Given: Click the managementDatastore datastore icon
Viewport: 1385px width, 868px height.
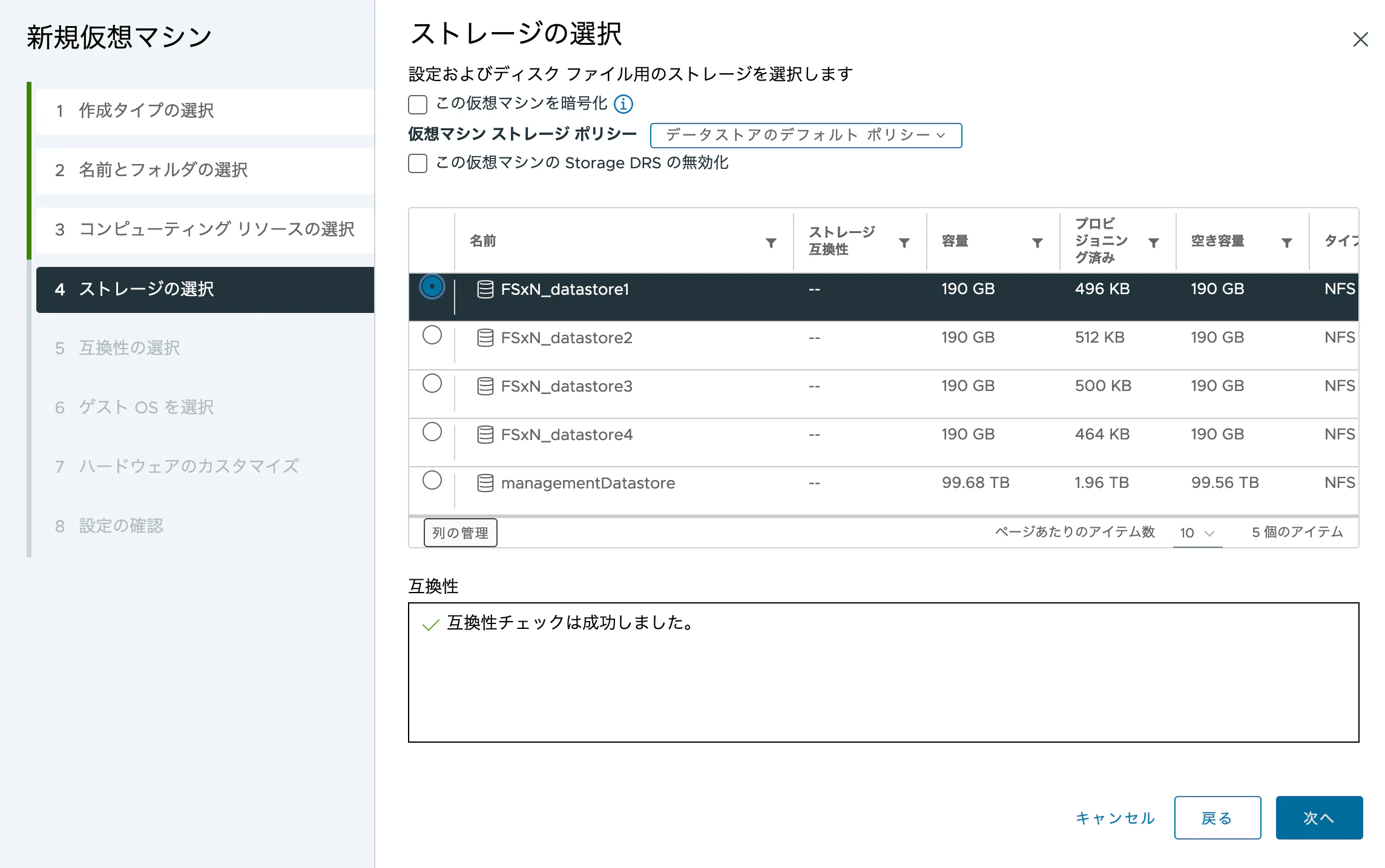Looking at the screenshot, I should [x=485, y=483].
